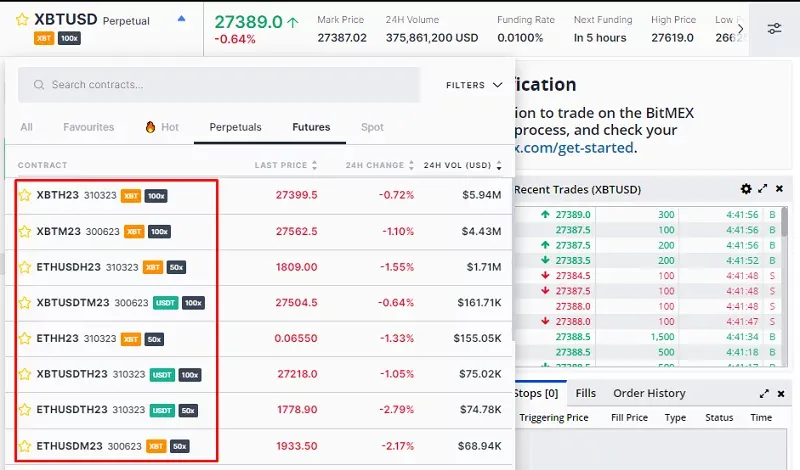
Task: Open Recent Trades panel settings gear
Action: click(746, 189)
